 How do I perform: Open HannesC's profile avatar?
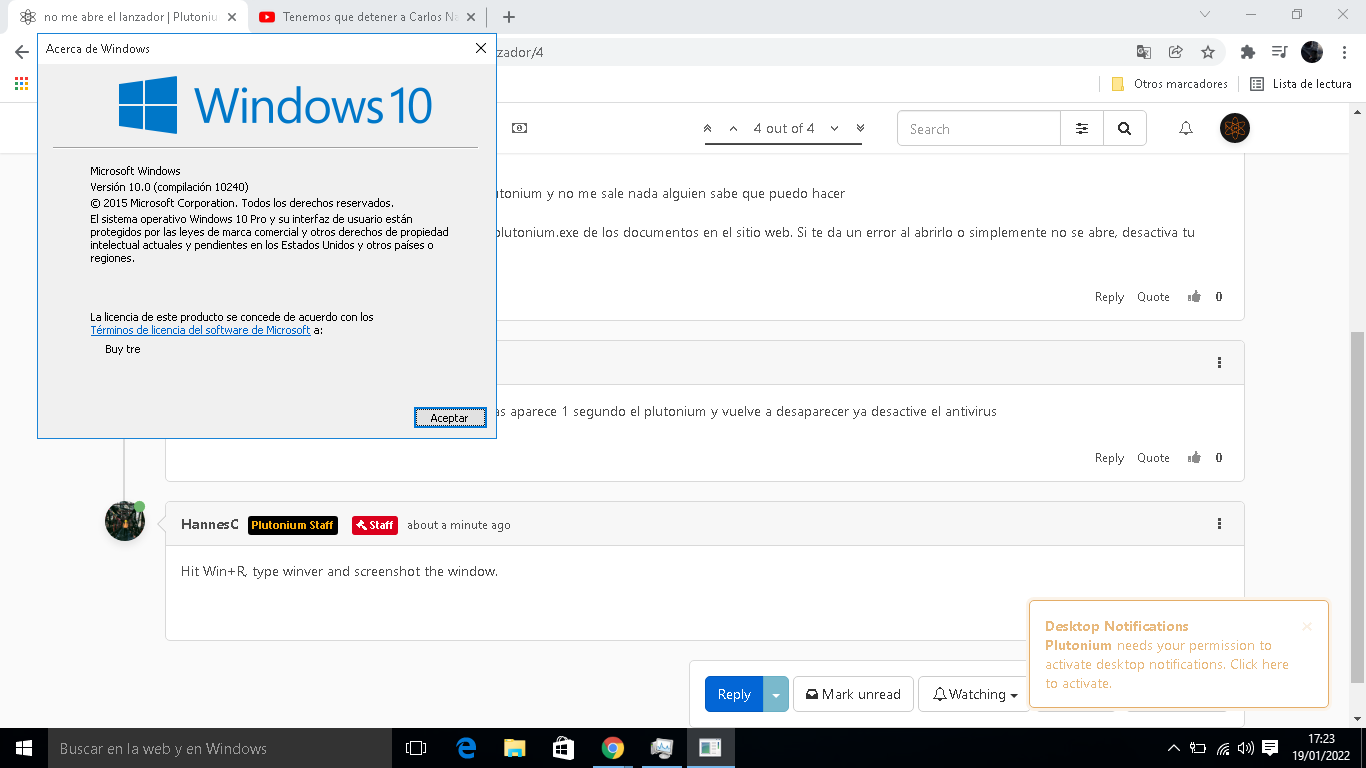click(125, 521)
